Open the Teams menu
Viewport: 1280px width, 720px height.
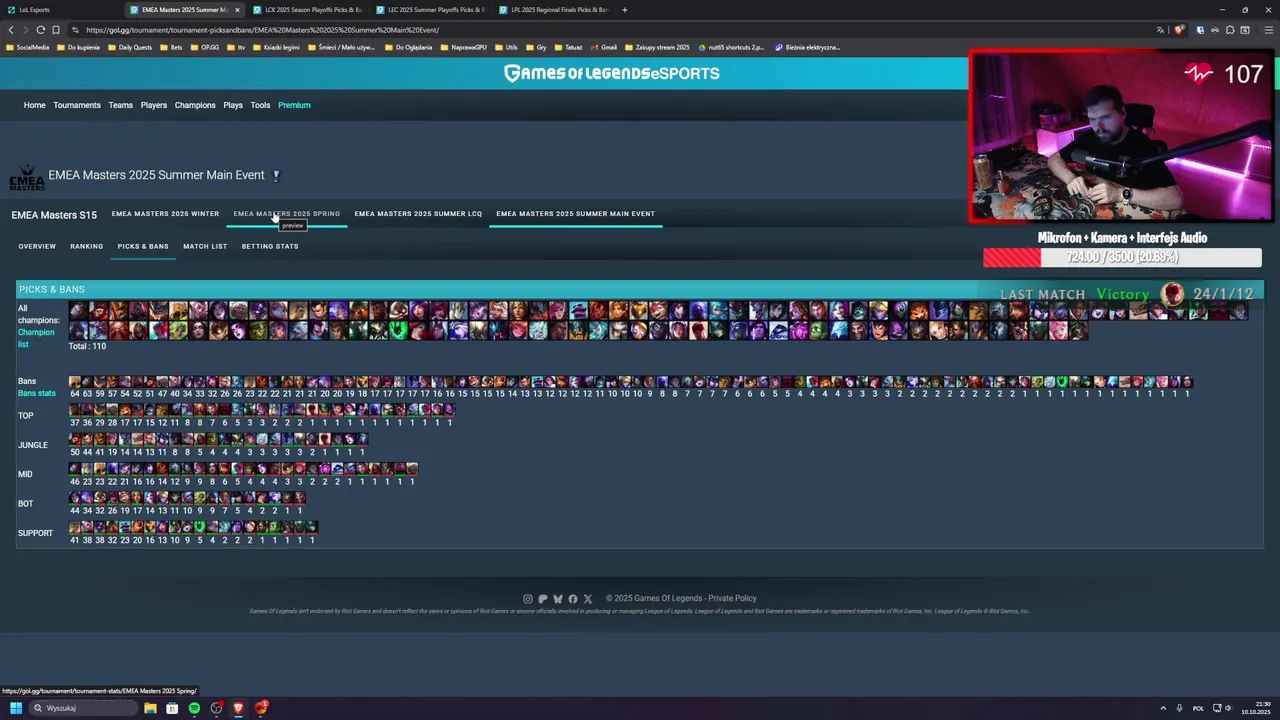coord(120,105)
